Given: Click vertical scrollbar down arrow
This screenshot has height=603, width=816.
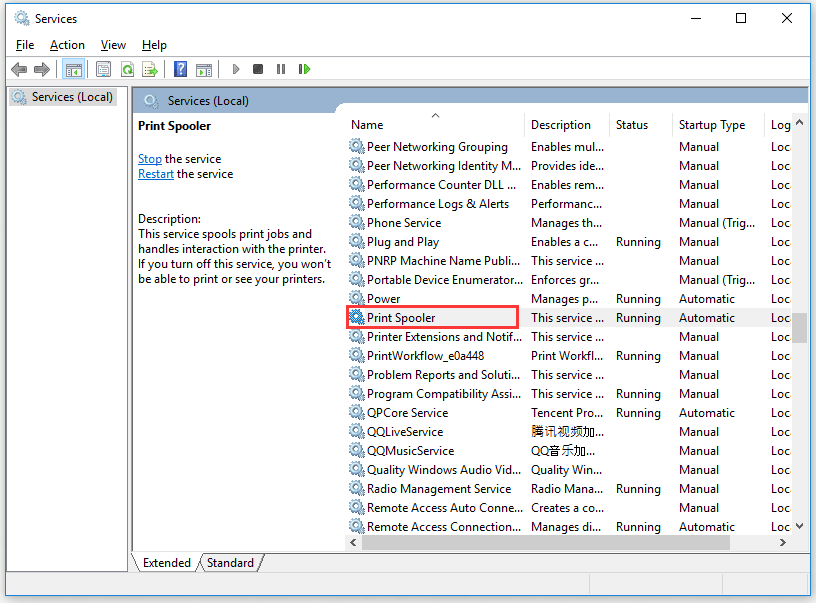Looking at the screenshot, I should point(800,527).
